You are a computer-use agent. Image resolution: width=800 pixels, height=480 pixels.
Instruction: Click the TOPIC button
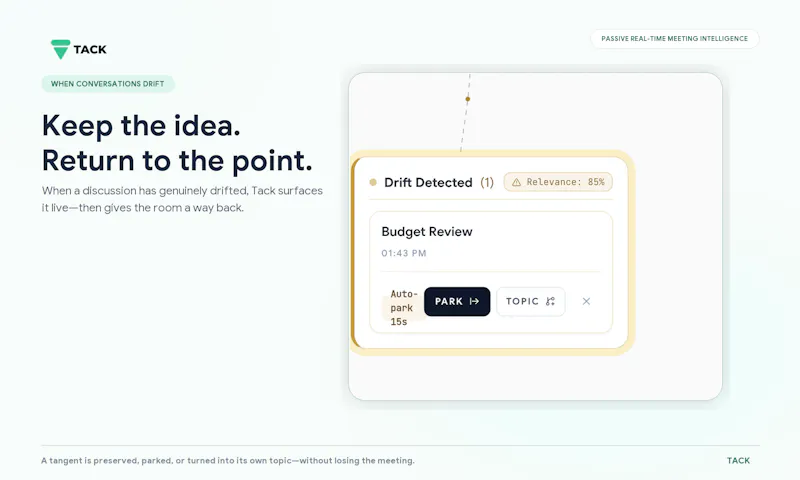[x=530, y=301]
